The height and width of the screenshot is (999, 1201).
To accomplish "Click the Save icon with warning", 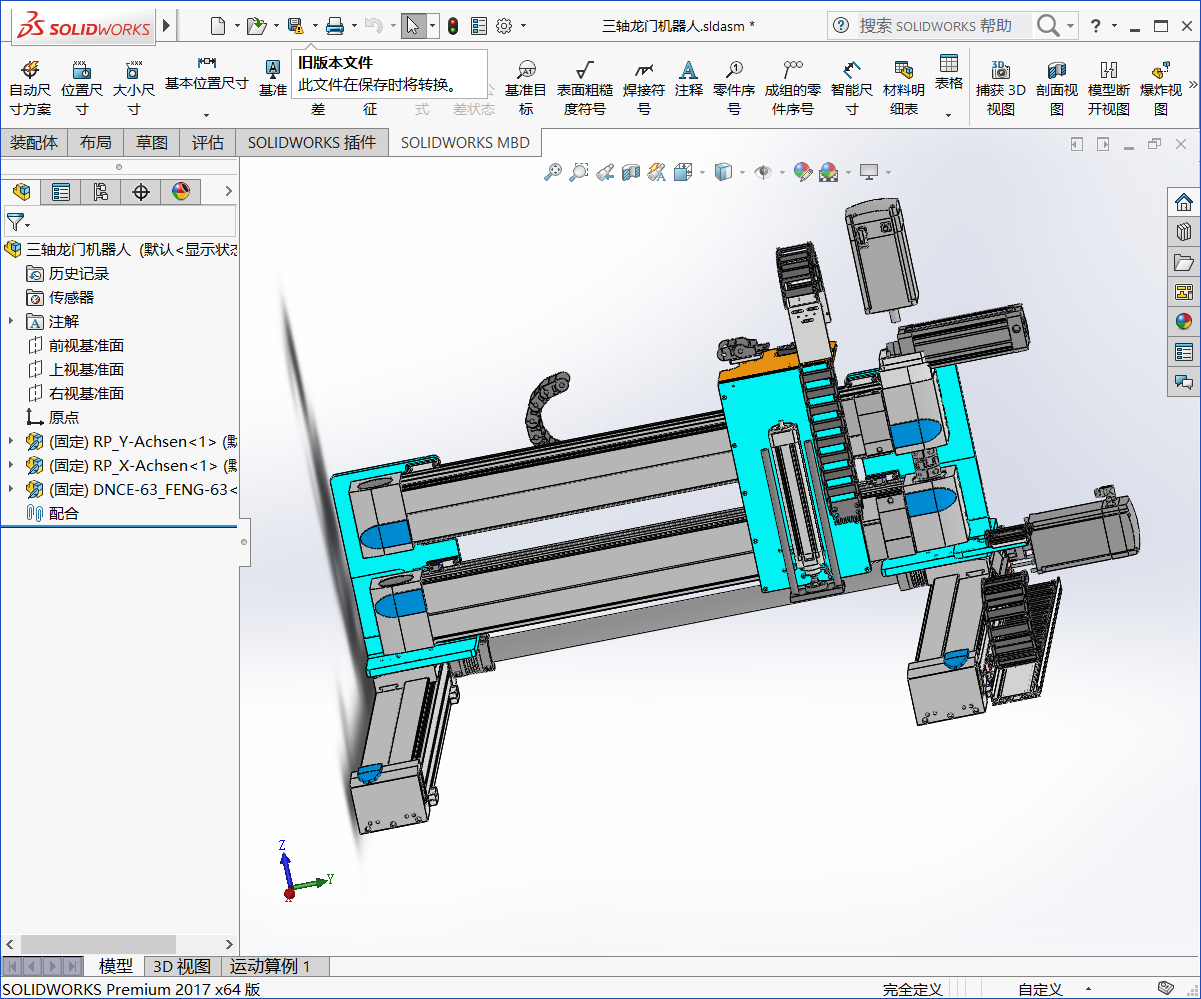I will click(x=295, y=25).
